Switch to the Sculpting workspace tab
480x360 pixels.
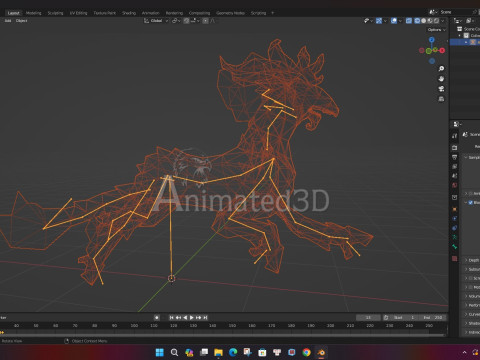coord(55,13)
